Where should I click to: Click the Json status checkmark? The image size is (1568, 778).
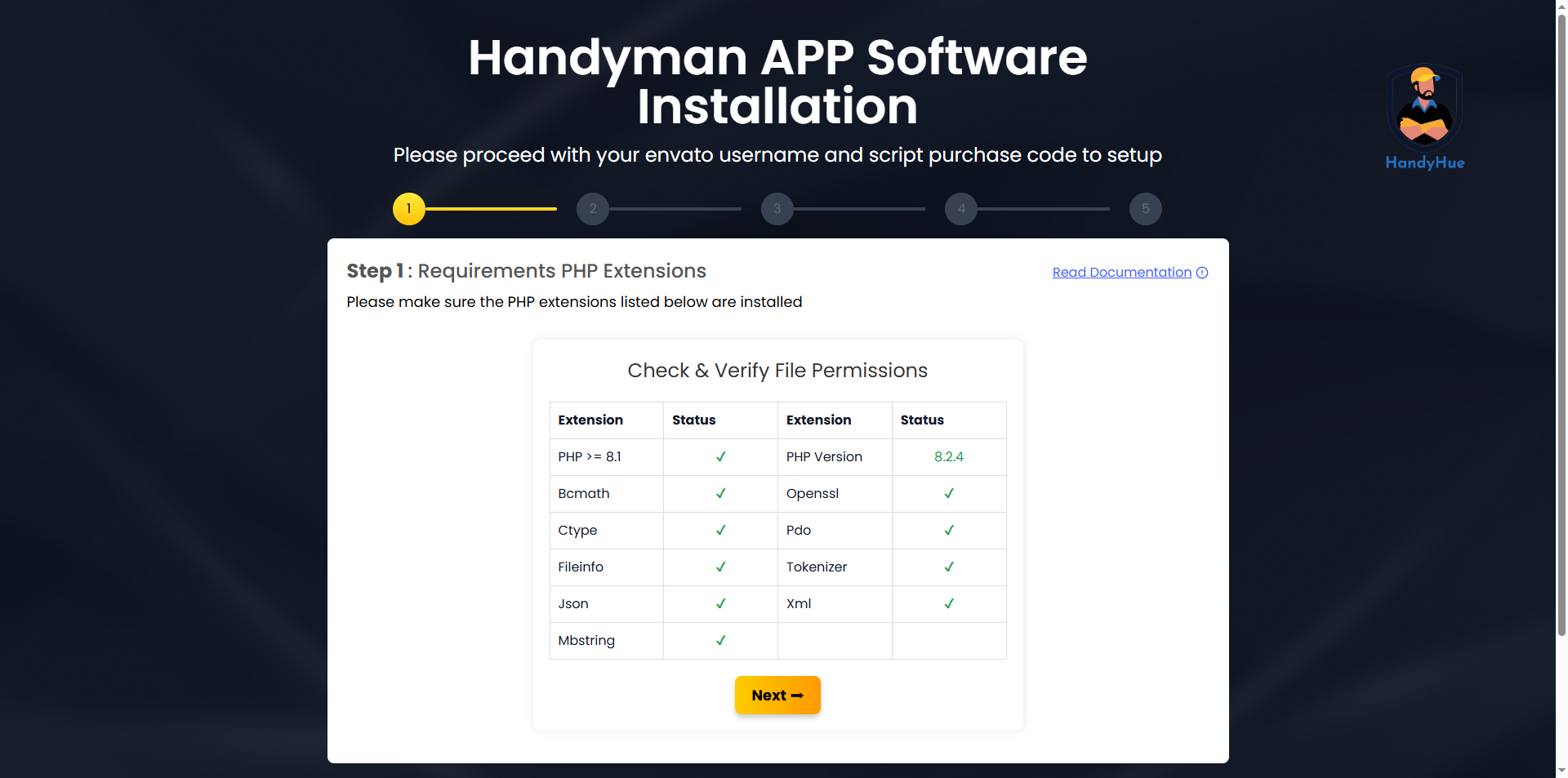(720, 603)
